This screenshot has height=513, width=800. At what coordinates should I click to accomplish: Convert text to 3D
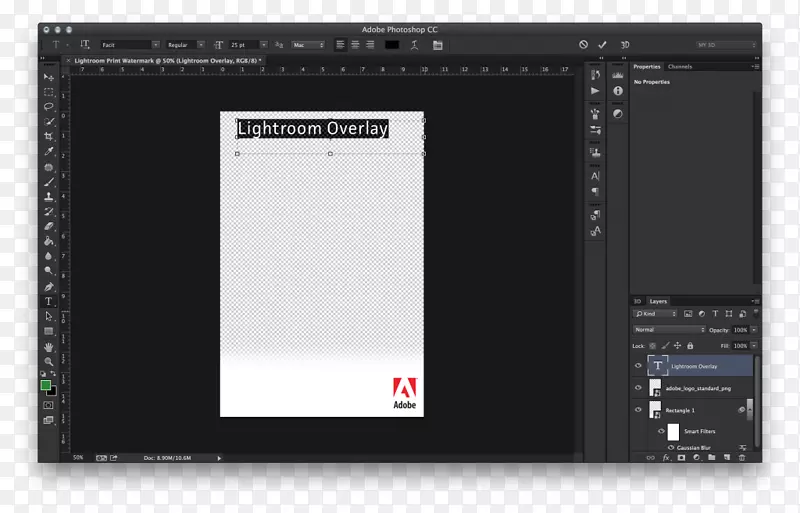625,45
